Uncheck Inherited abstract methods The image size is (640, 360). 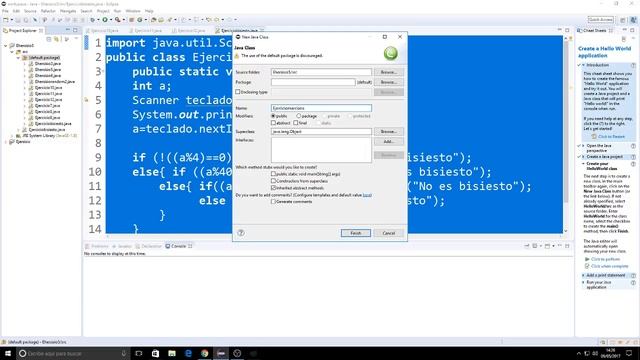pyautogui.click(x=273, y=188)
